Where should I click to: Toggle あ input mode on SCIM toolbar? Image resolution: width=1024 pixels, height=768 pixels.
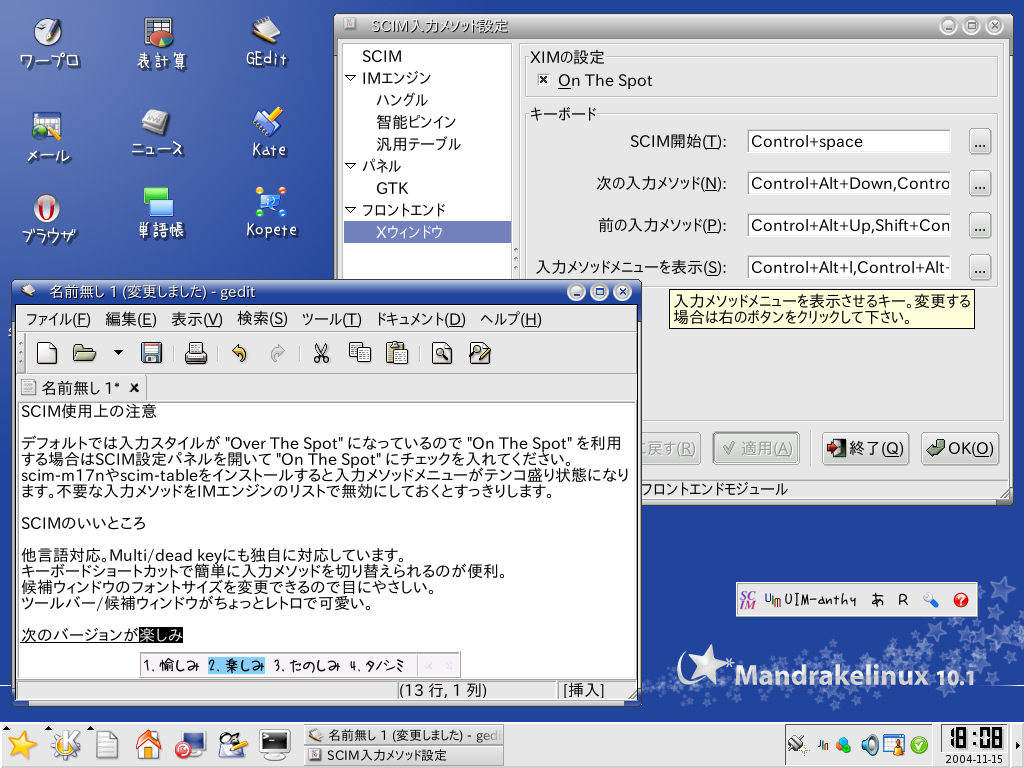pos(877,600)
